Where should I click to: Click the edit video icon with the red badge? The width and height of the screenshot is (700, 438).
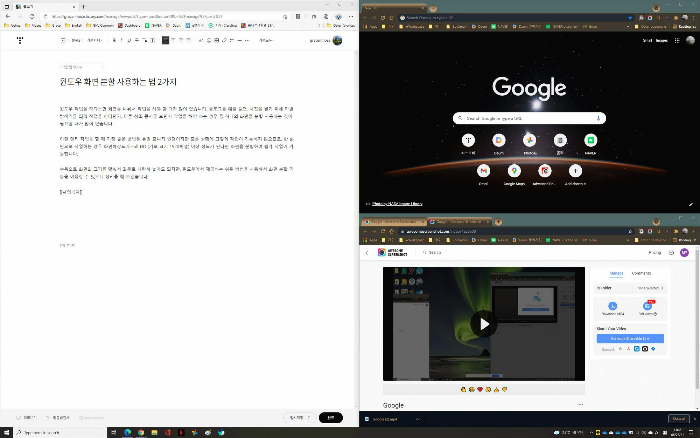[x=647, y=306]
